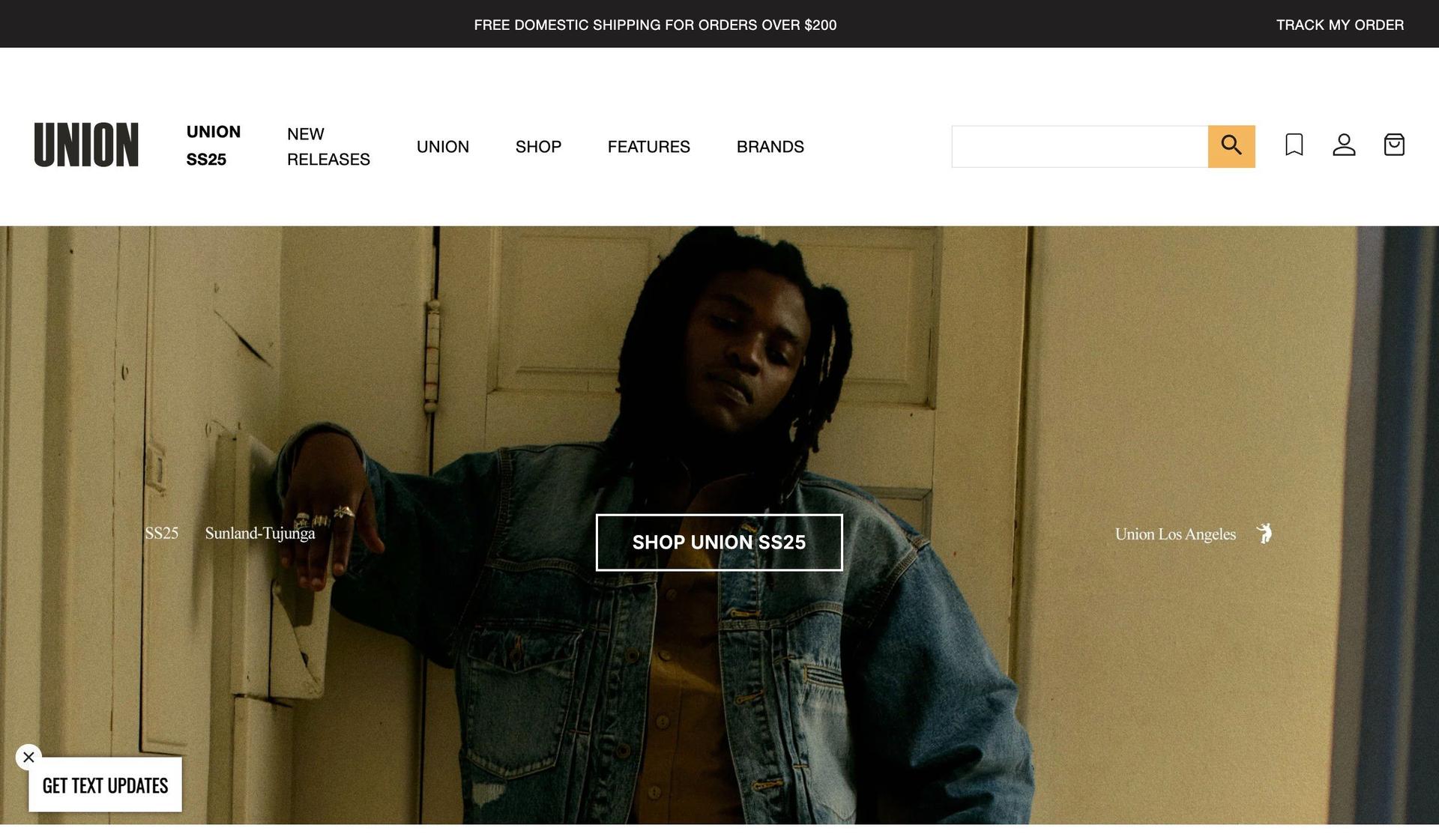Open the TRACK MY ORDER link

(1340, 25)
